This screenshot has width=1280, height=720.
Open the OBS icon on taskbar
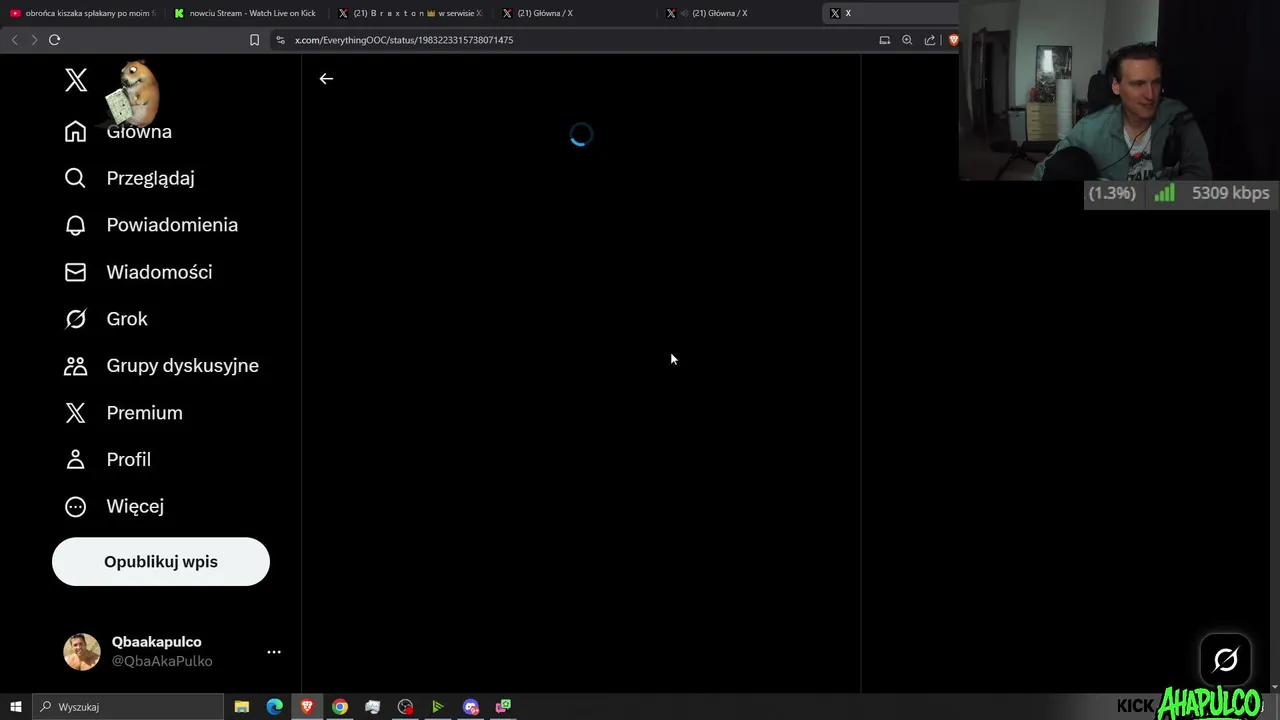point(405,707)
